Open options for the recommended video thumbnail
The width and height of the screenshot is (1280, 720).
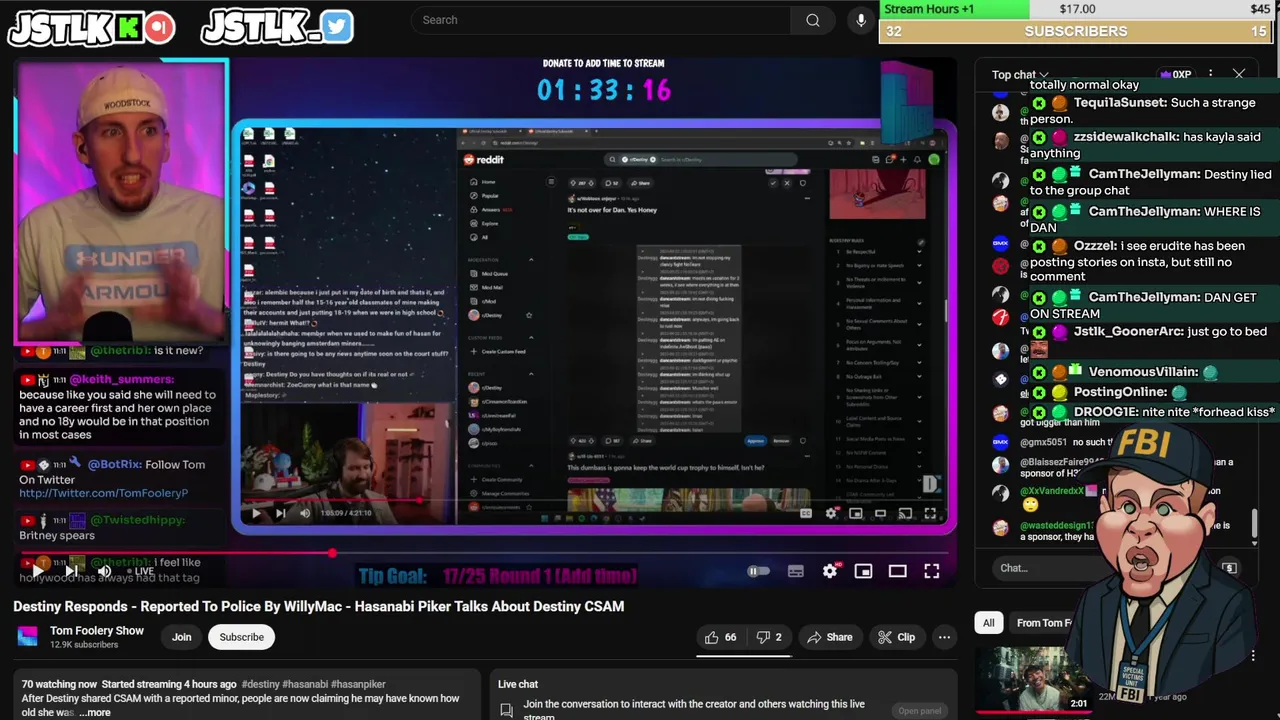(1253, 656)
